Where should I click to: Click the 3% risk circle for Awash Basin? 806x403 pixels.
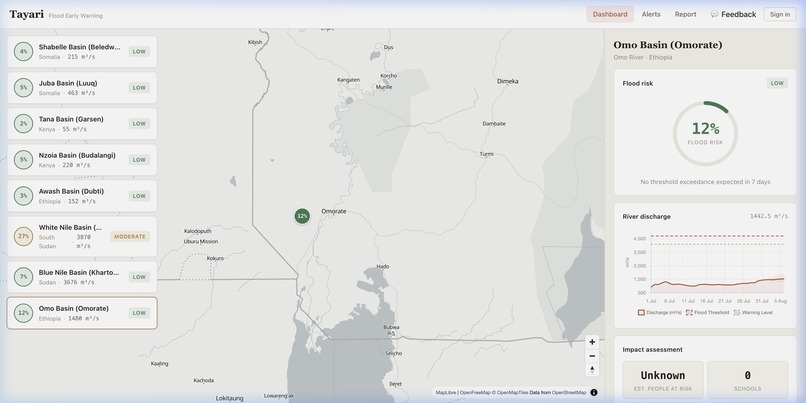pos(23,196)
